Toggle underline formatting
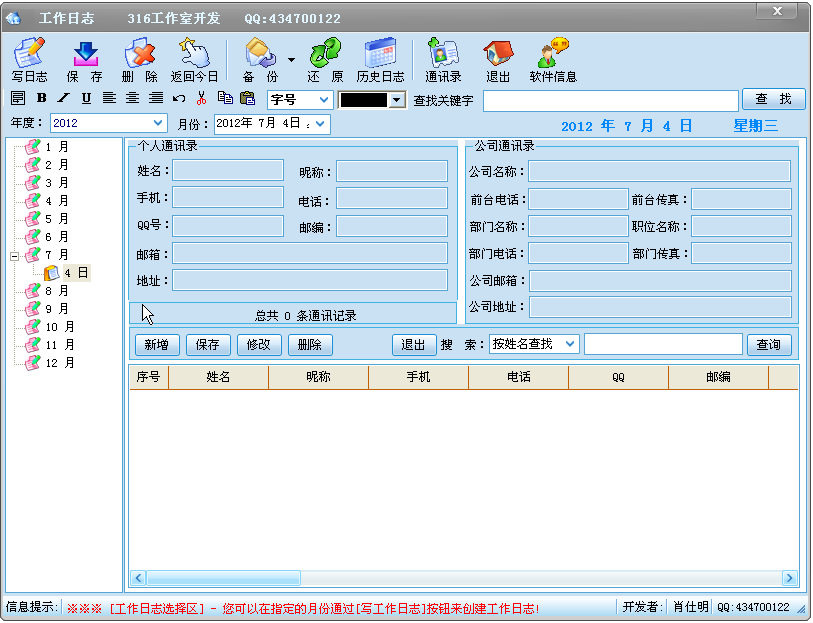This screenshot has height=623, width=813. 84,97
